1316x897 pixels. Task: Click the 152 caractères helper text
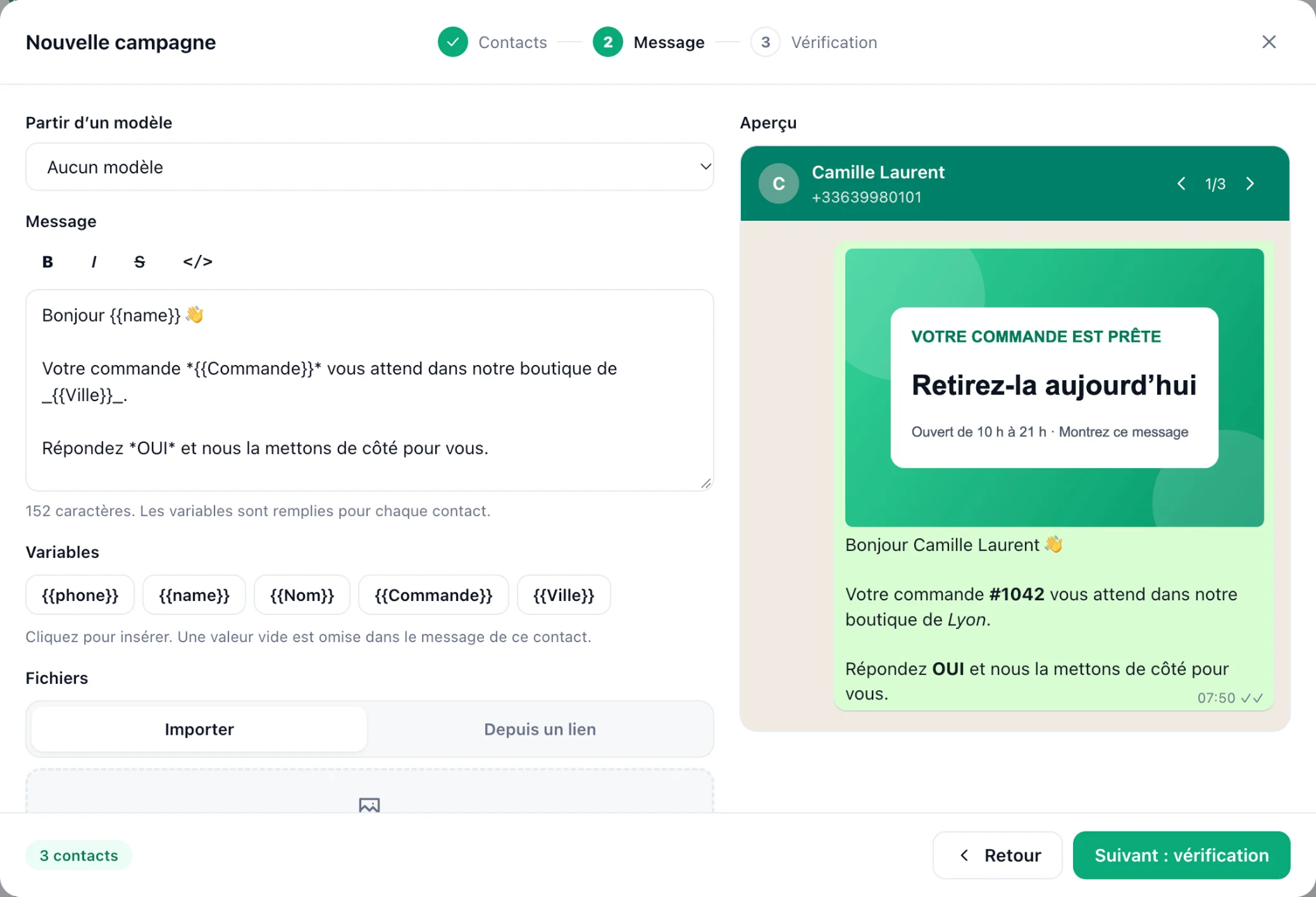pyautogui.click(x=258, y=511)
